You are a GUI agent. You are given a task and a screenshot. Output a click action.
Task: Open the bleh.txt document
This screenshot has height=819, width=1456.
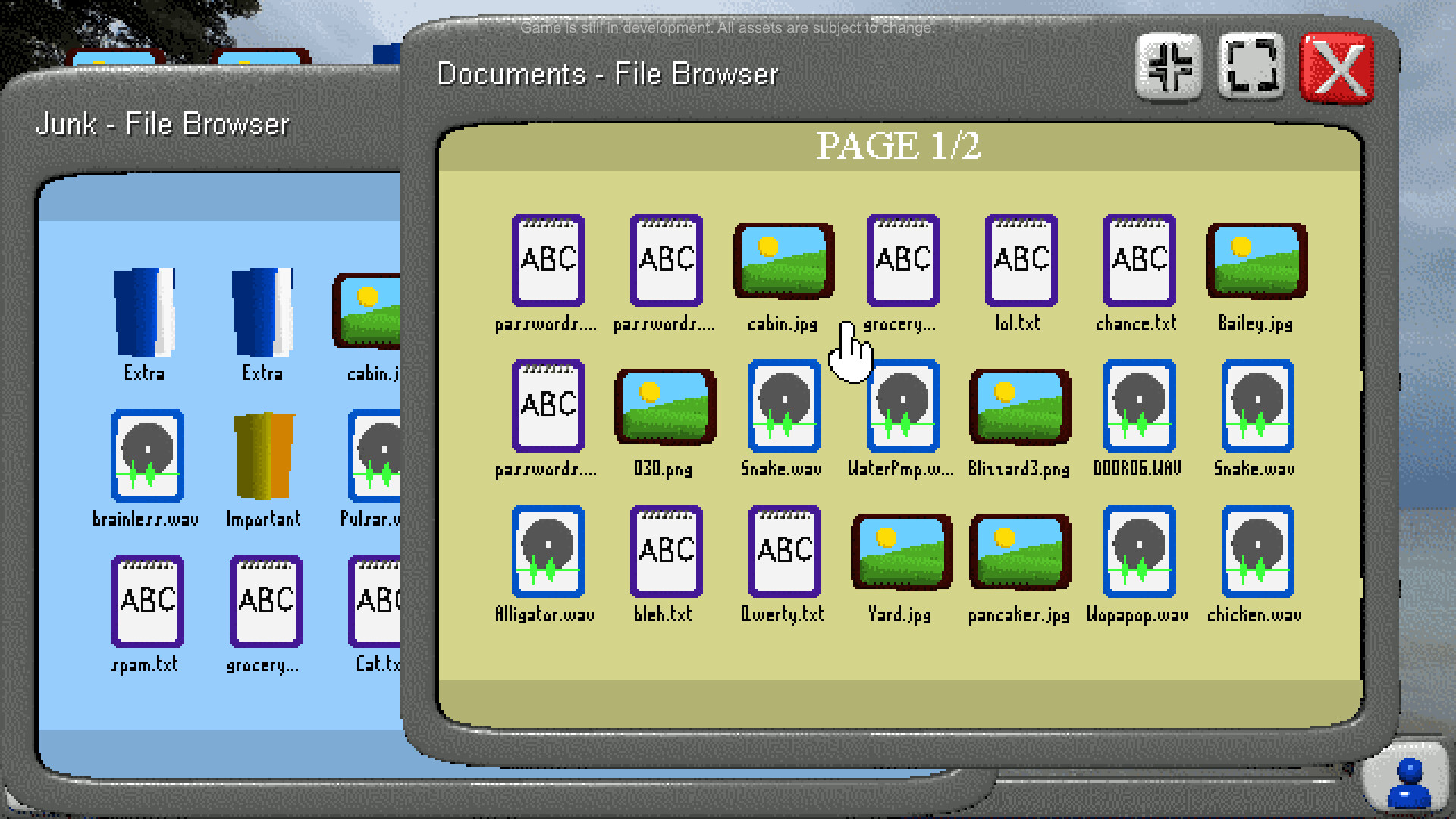point(665,551)
